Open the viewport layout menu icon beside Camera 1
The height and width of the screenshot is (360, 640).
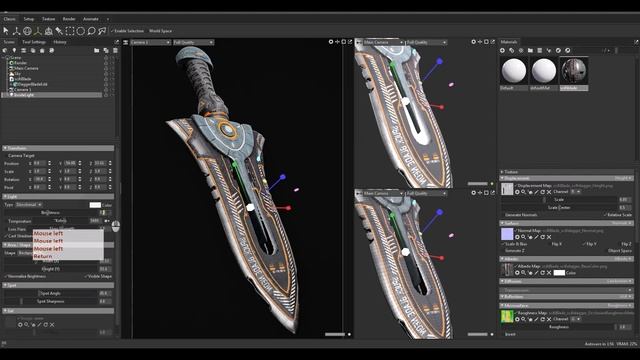126,42
